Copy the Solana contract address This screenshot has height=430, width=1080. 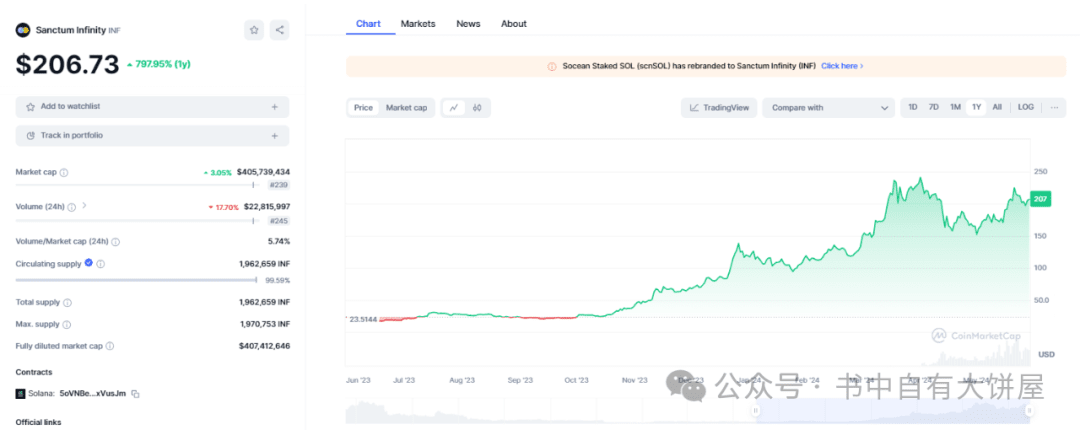pos(136,394)
